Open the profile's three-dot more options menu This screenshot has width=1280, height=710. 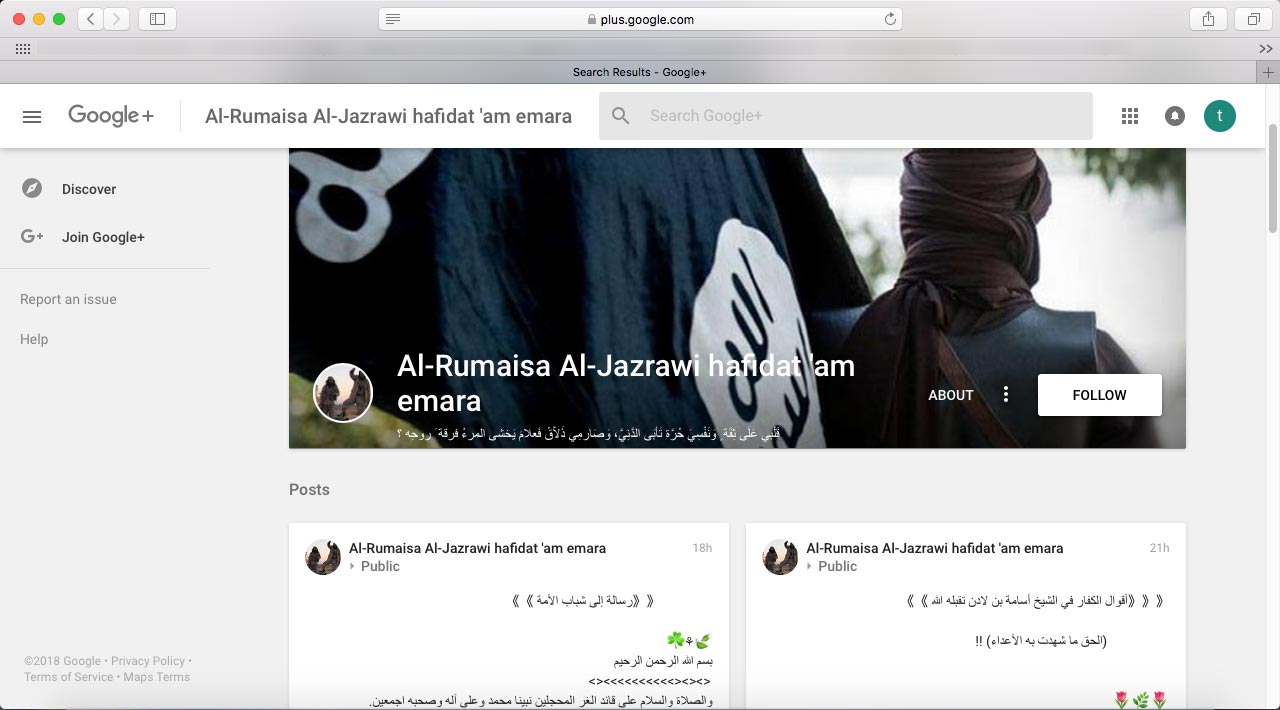tap(1006, 395)
